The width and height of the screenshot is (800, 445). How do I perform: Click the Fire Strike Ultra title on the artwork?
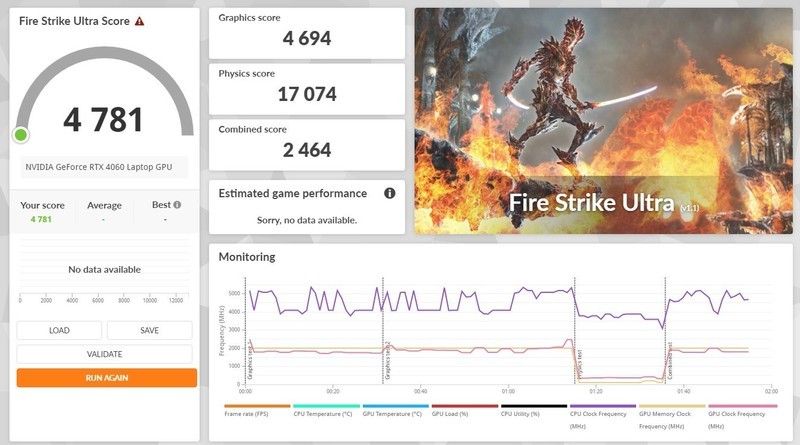(x=592, y=203)
